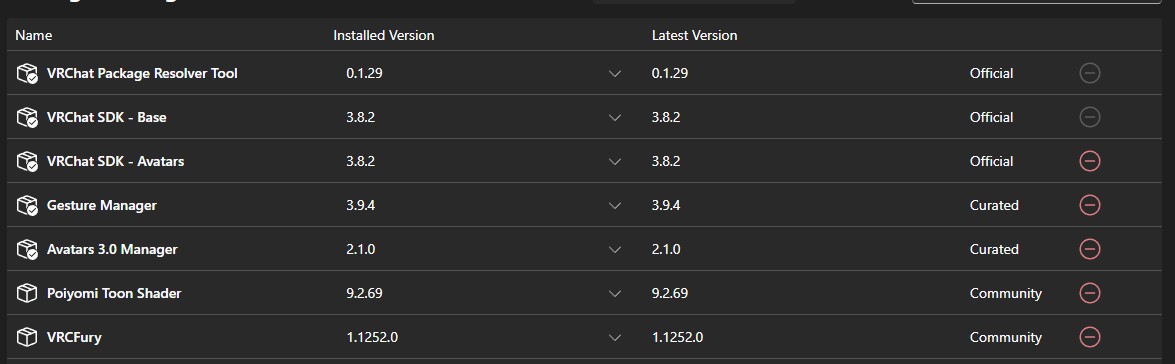Open version dropdown for VRChat SDK - Base
The image size is (1175, 364).
(615, 118)
